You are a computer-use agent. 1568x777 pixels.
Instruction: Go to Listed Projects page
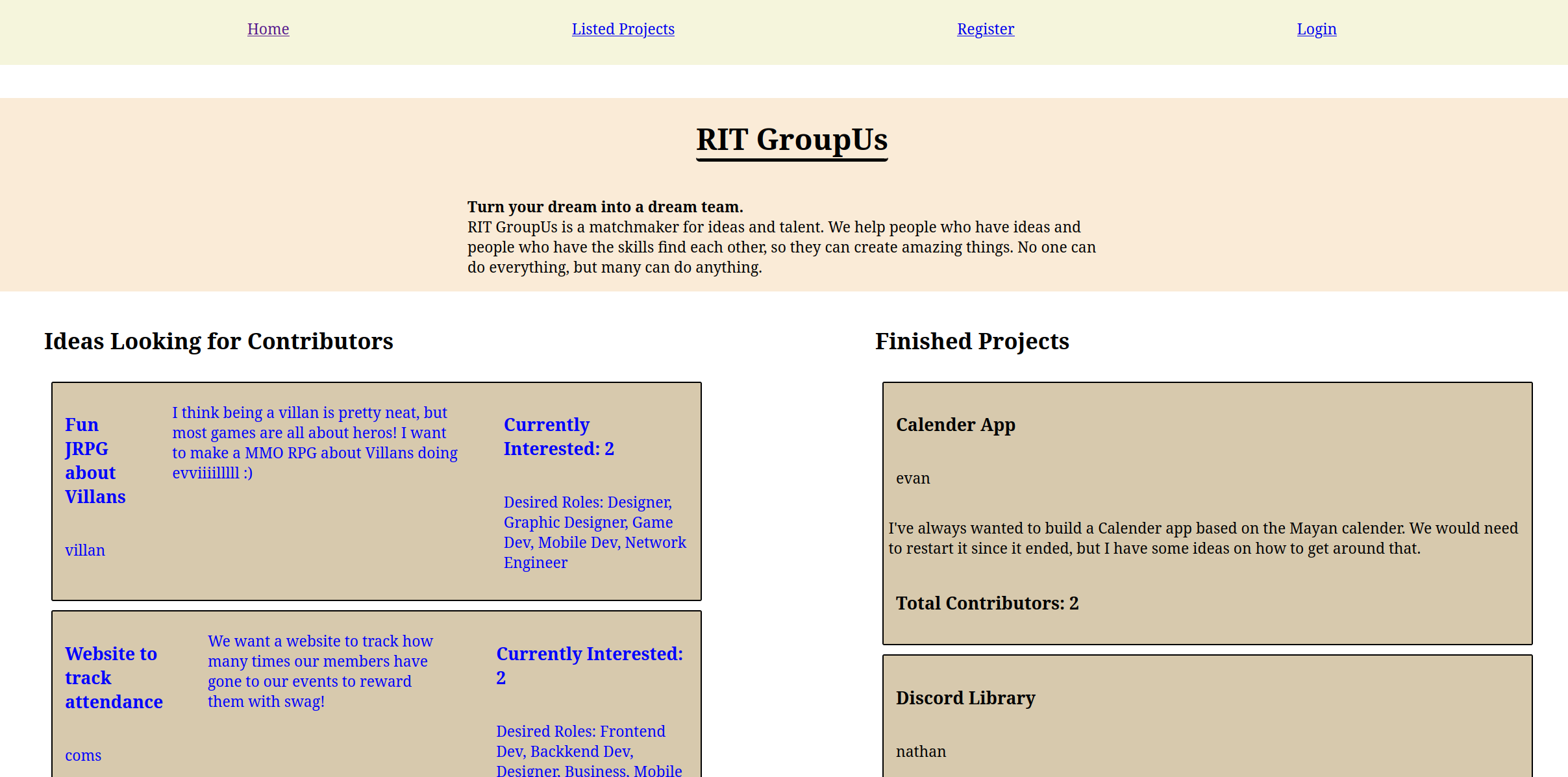click(623, 29)
